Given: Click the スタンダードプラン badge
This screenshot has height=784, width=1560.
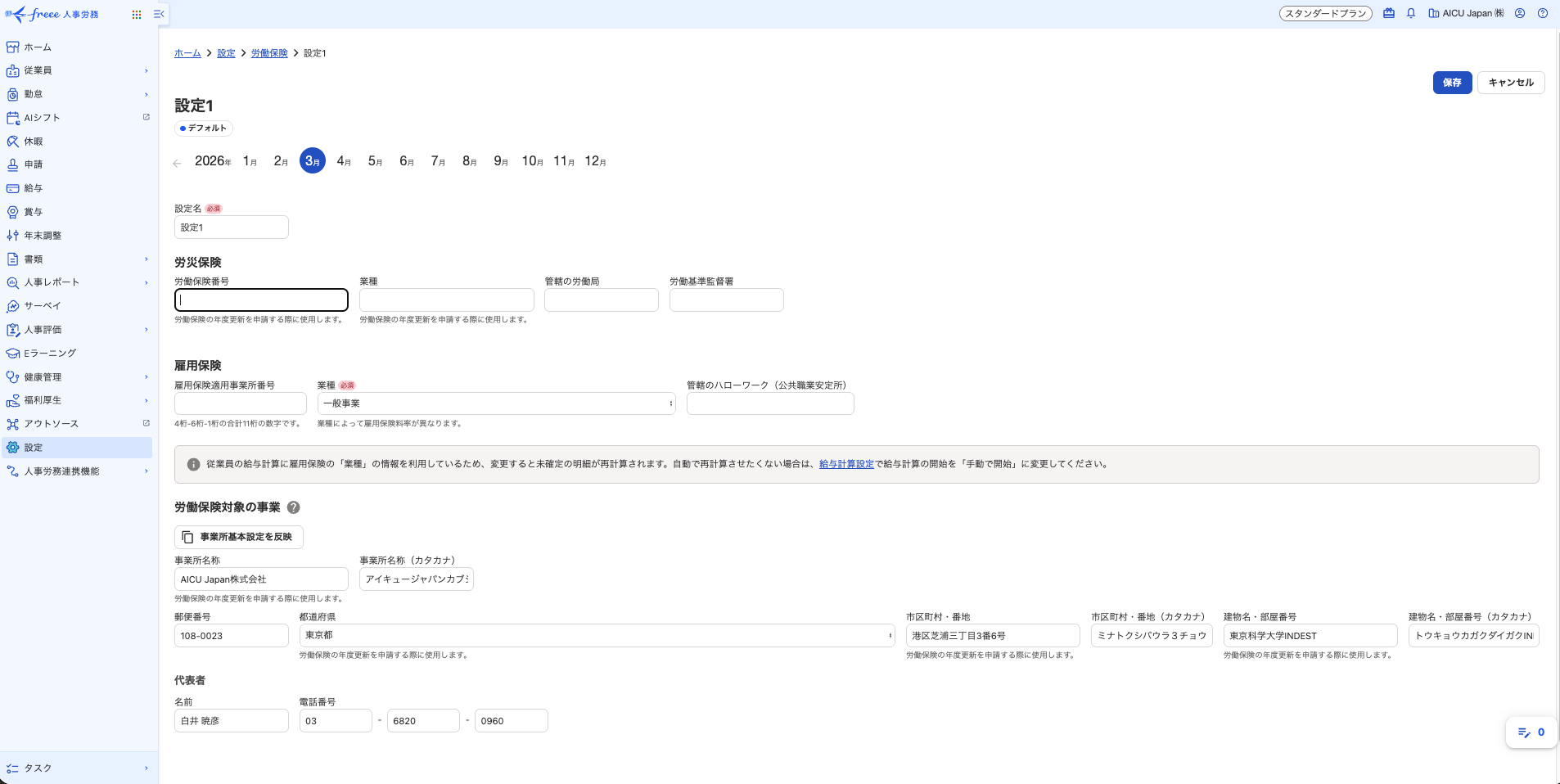Looking at the screenshot, I should [x=1326, y=13].
